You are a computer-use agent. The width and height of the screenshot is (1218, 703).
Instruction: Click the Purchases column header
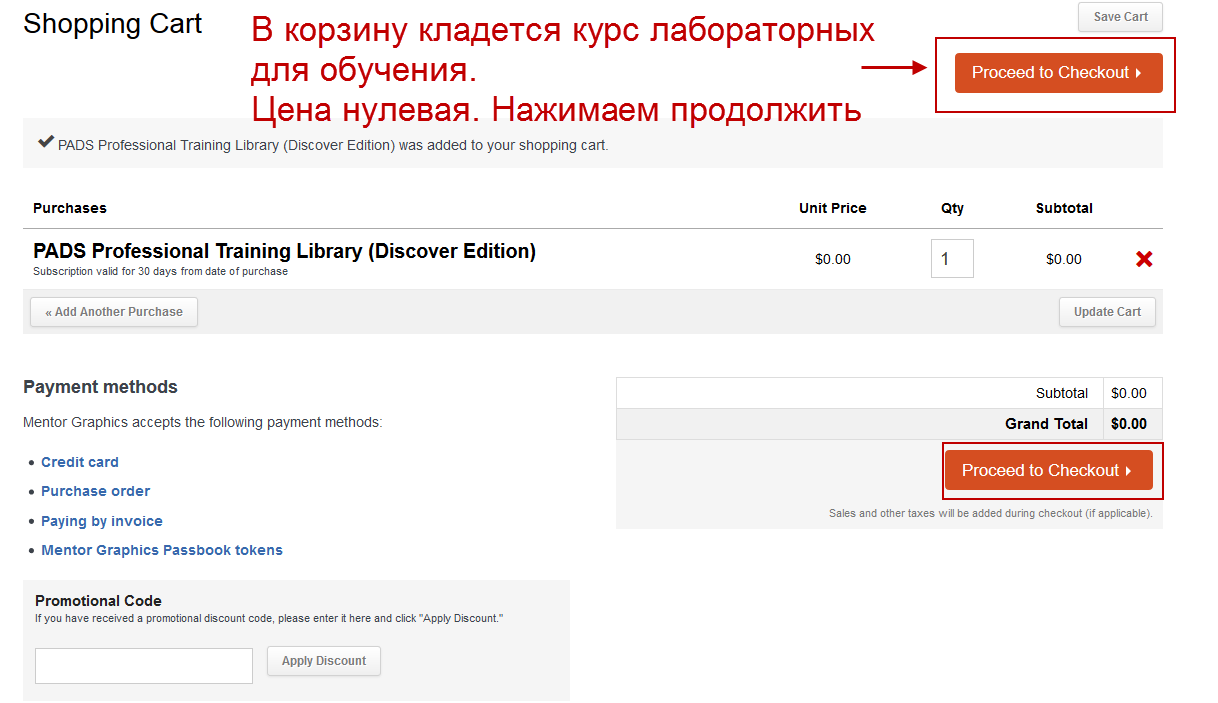pos(70,208)
